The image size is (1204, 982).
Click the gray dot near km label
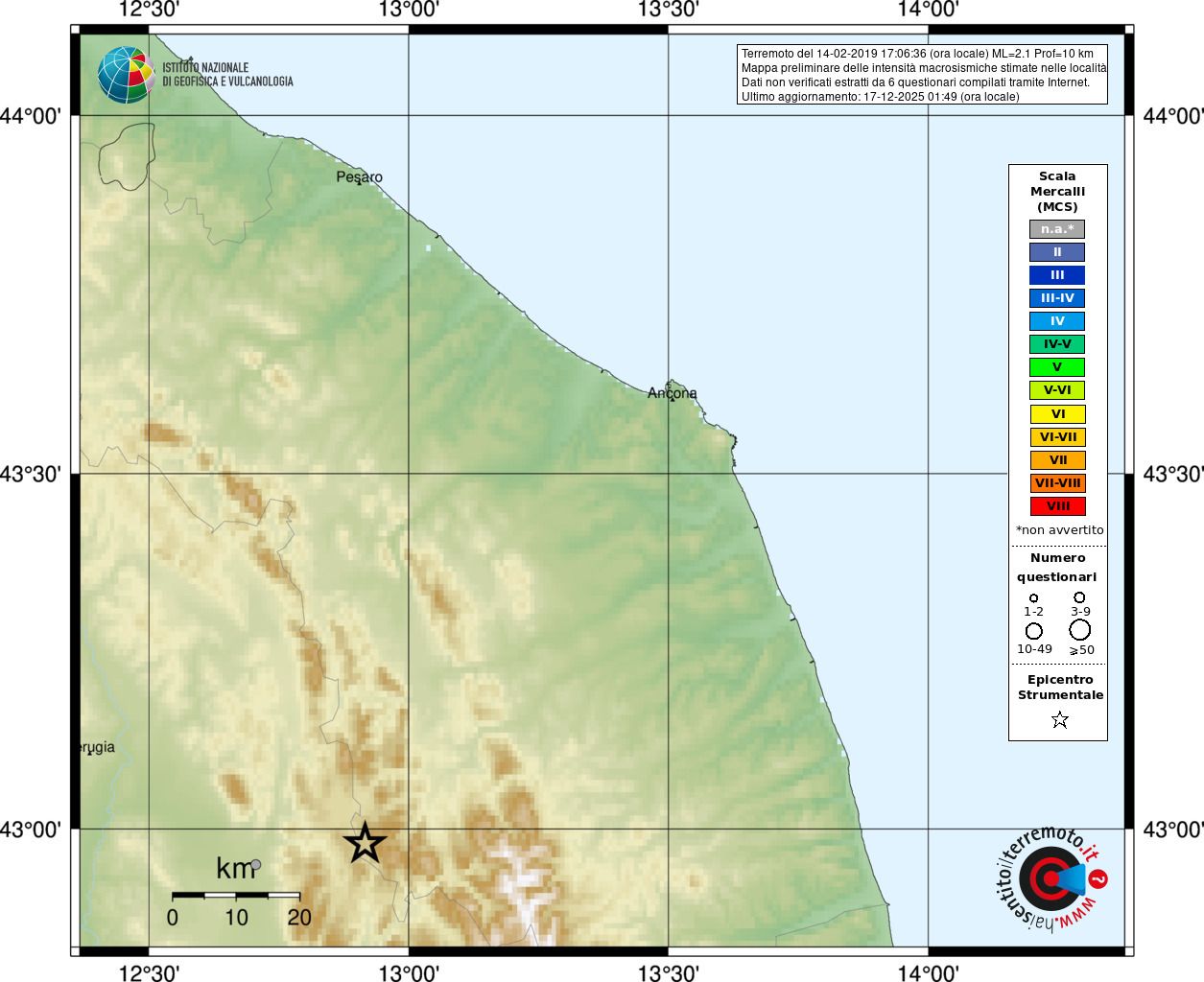pyautogui.click(x=255, y=865)
